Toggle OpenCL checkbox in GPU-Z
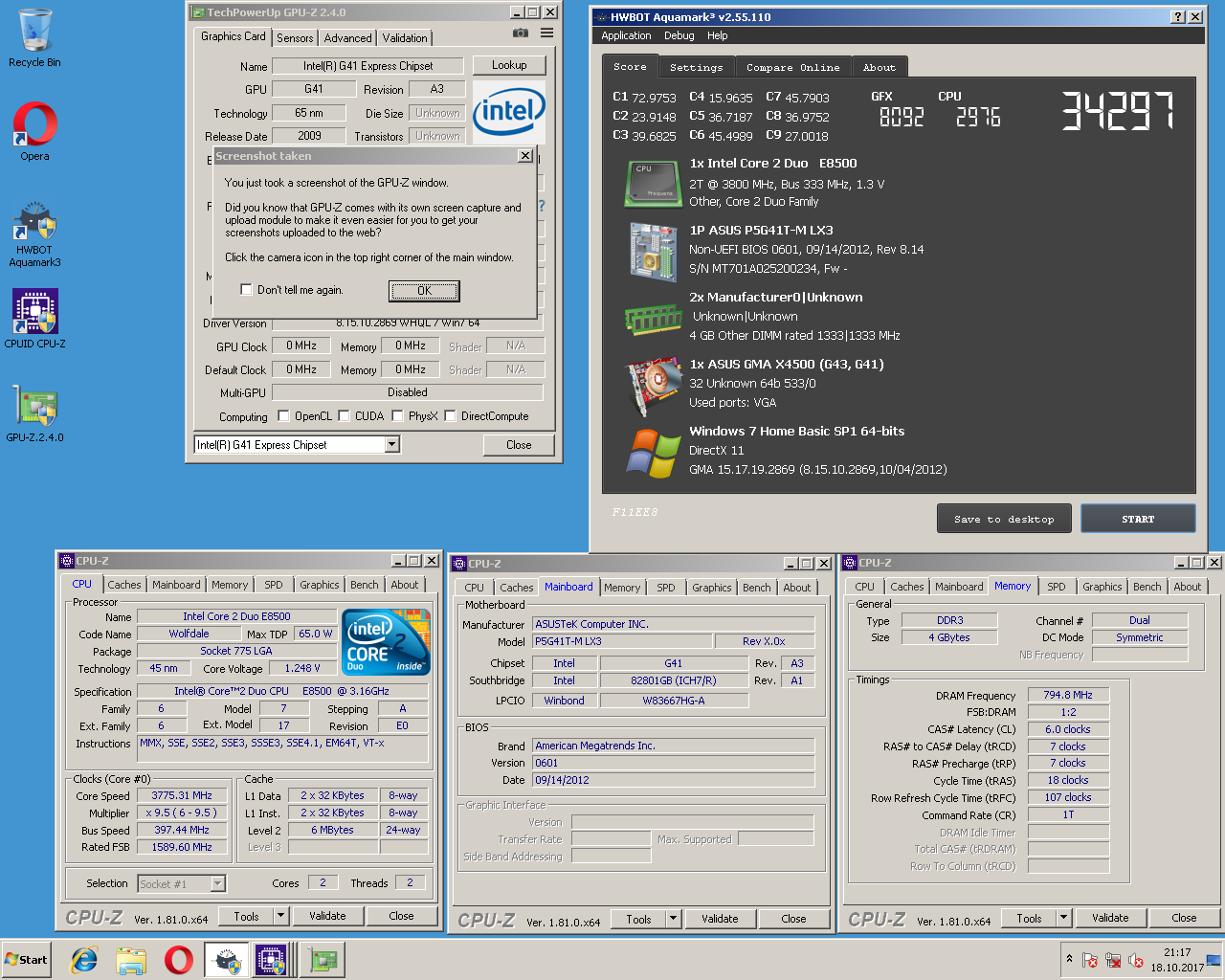 click(x=283, y=416)
